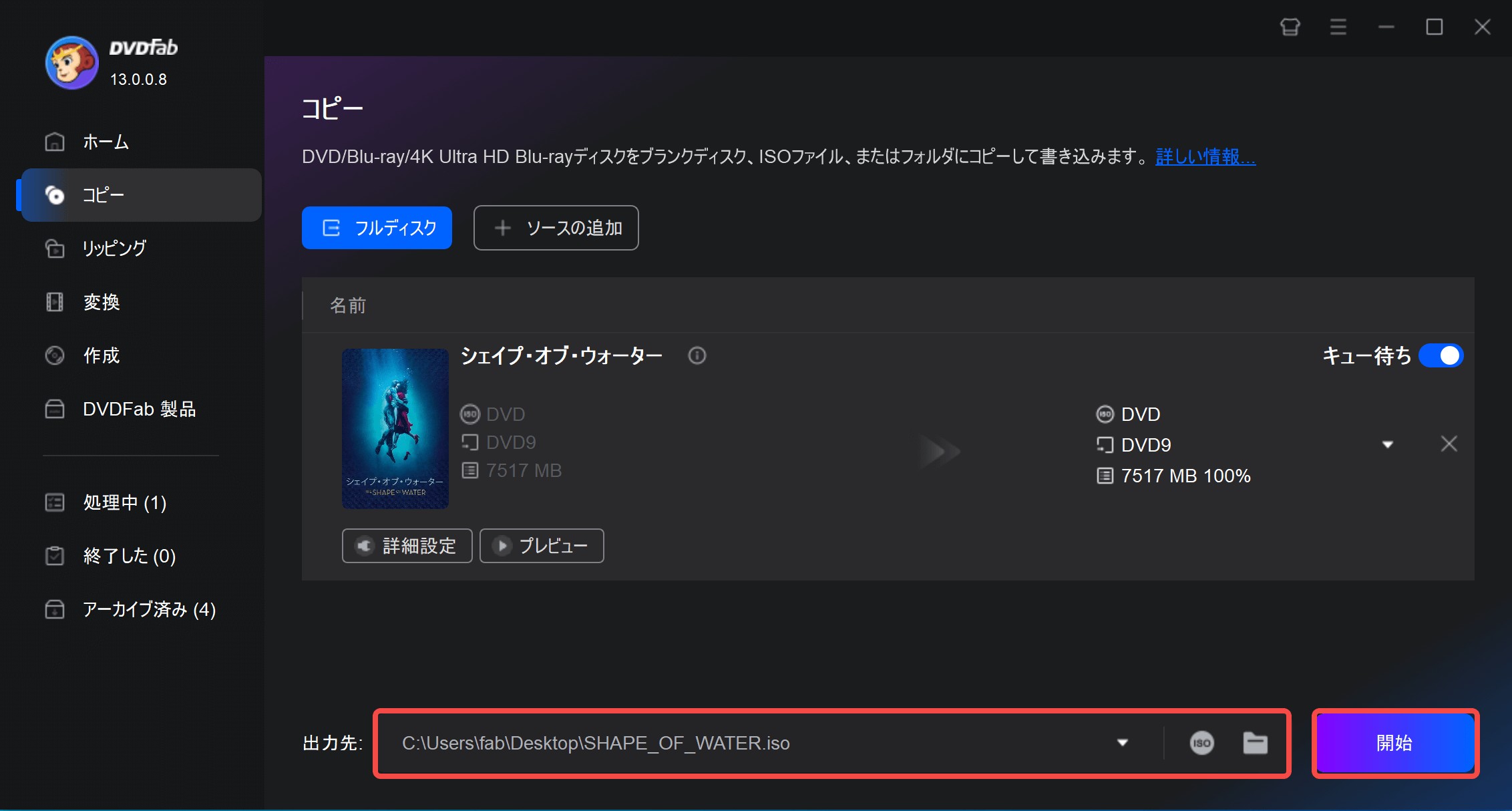This screenshot has height=811, width=1512.
Task: Click the コピー page heading
Action: click(x=332, y=108)
